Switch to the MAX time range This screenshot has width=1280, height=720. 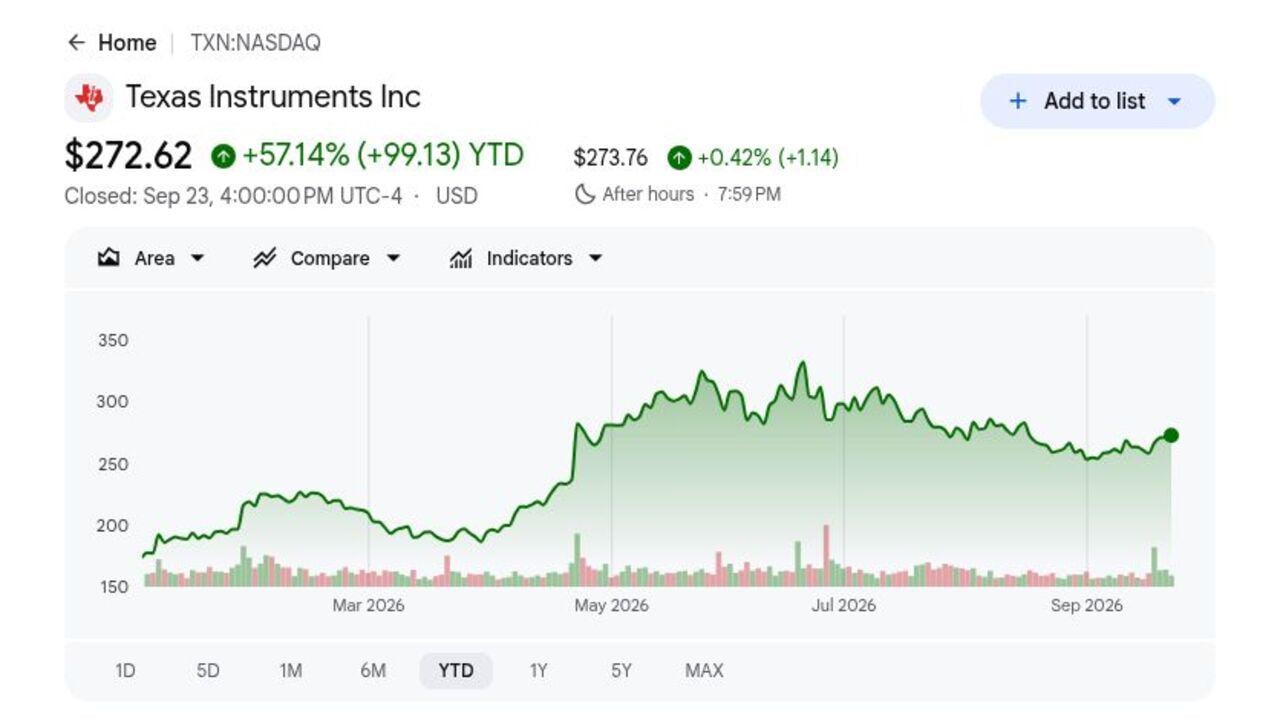point(704,671)
